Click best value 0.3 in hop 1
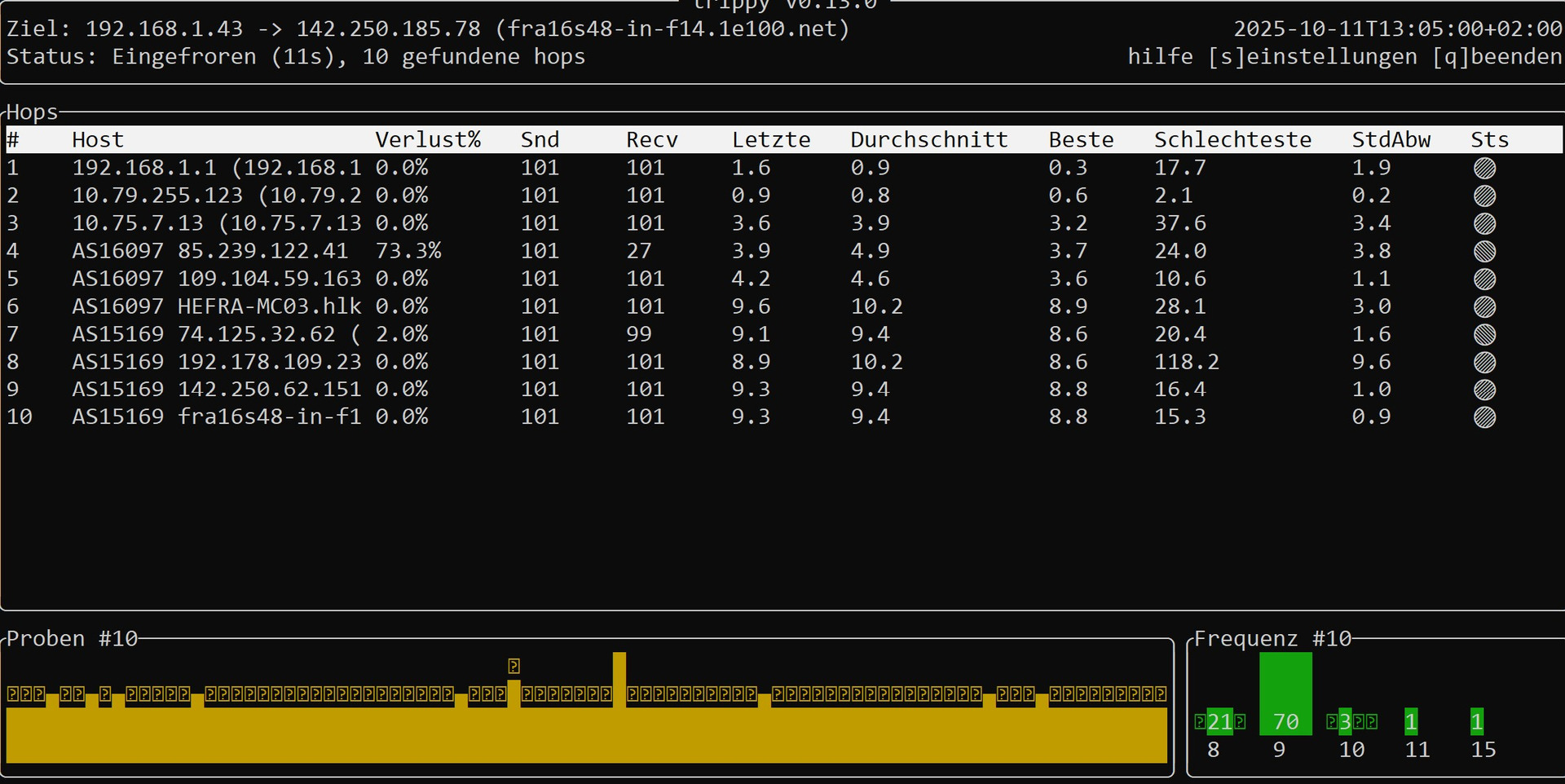 (x=1068, y=168)
